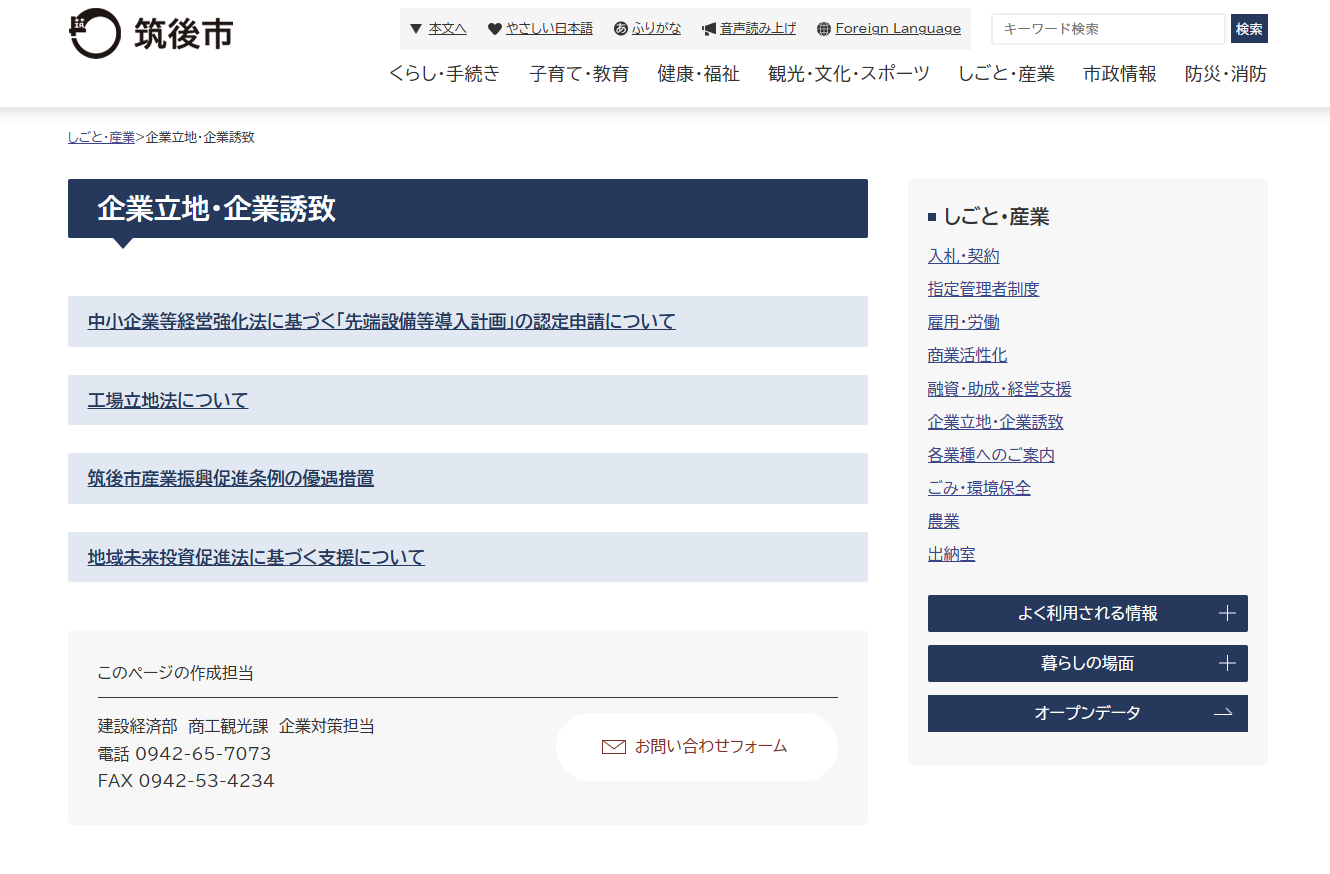Click the heart icon beside やさしい日本語
1330x874 pixels.
(494, 29)
